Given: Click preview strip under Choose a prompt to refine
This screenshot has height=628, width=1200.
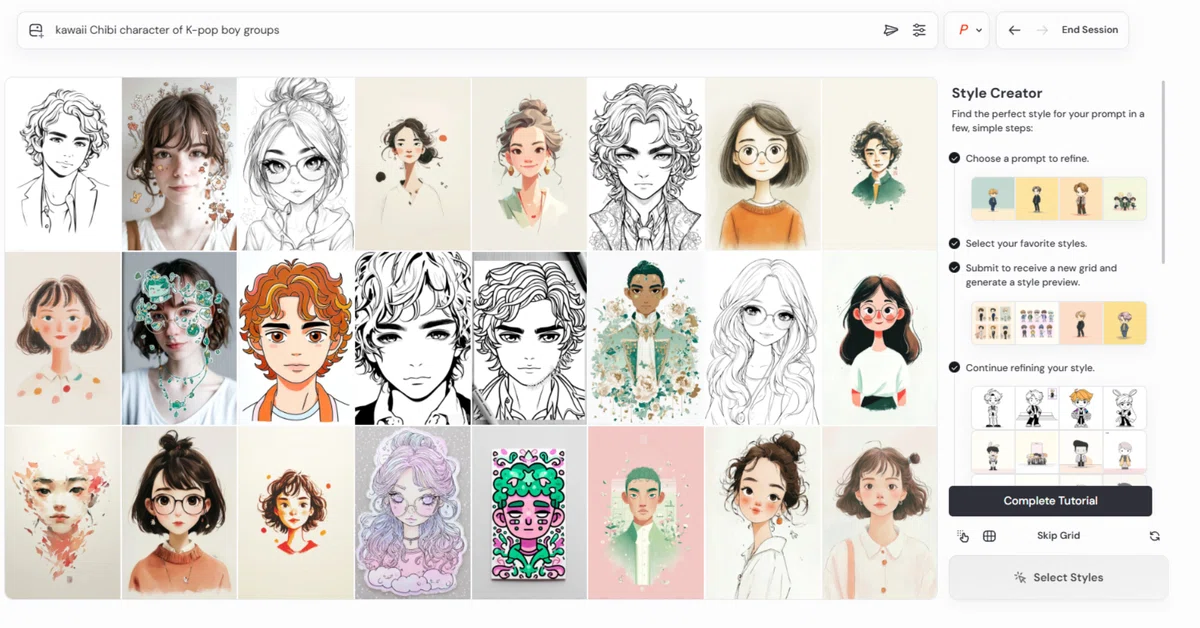Looking at the screenshot, I should (1059, 199).
